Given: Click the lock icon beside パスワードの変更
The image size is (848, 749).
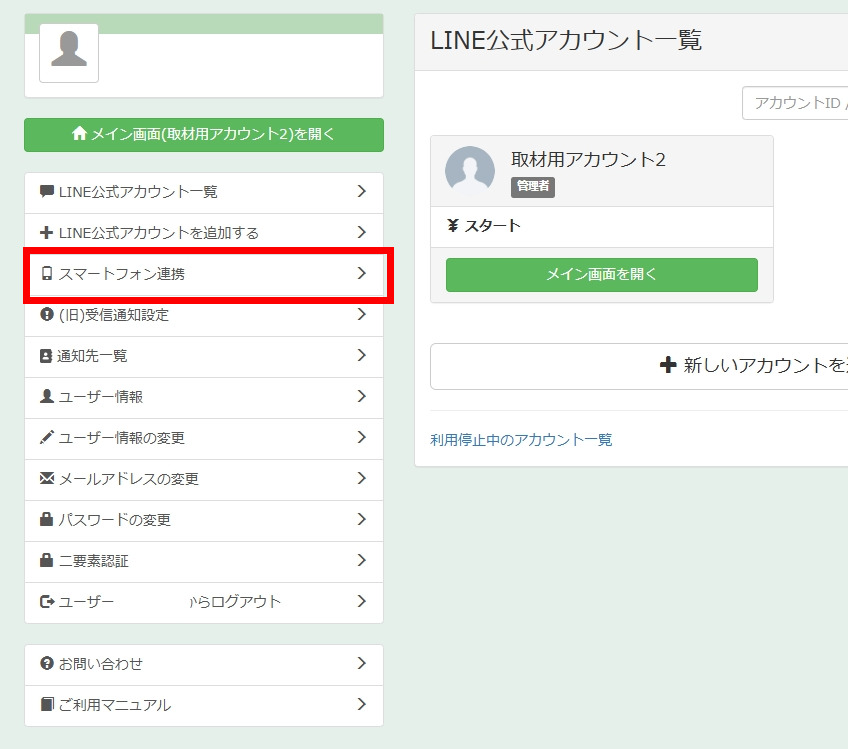Looking at the screenshot, I should click(x=46, y=520).
